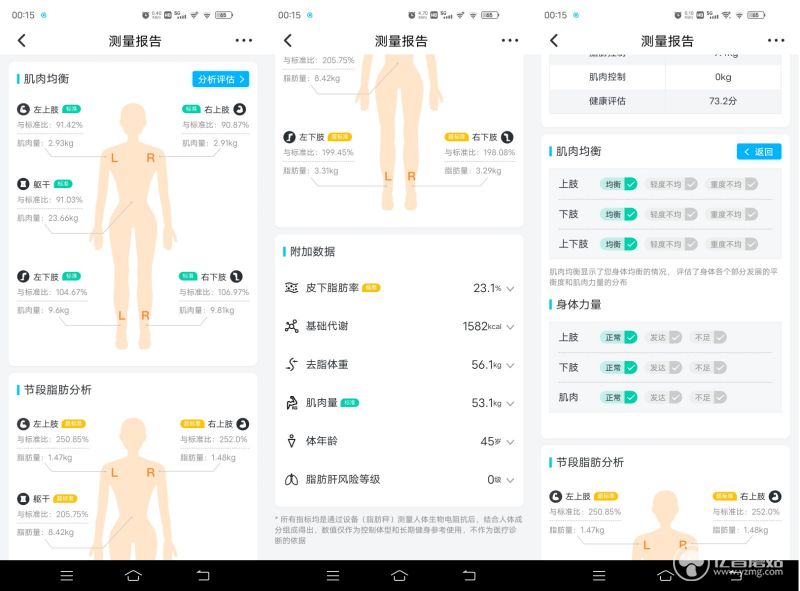800x591 pixels.
Task: Tap the 左下肢 icon showing 199.45%
Action: 289,137
